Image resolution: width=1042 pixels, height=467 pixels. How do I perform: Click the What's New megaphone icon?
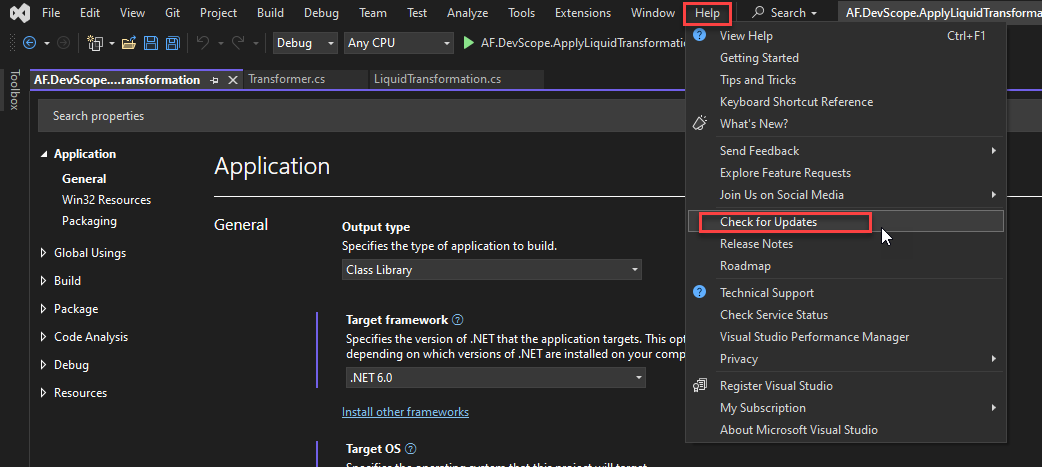(700, 123)
